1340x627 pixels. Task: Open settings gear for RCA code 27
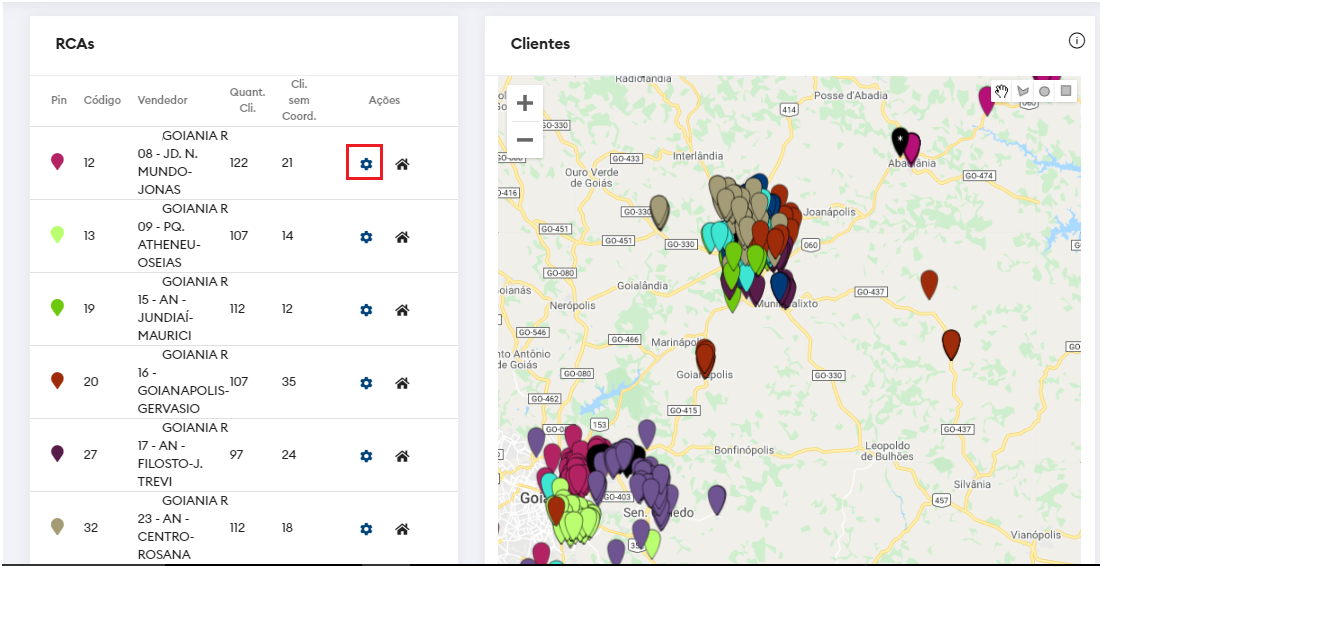[x=366, y=456]
